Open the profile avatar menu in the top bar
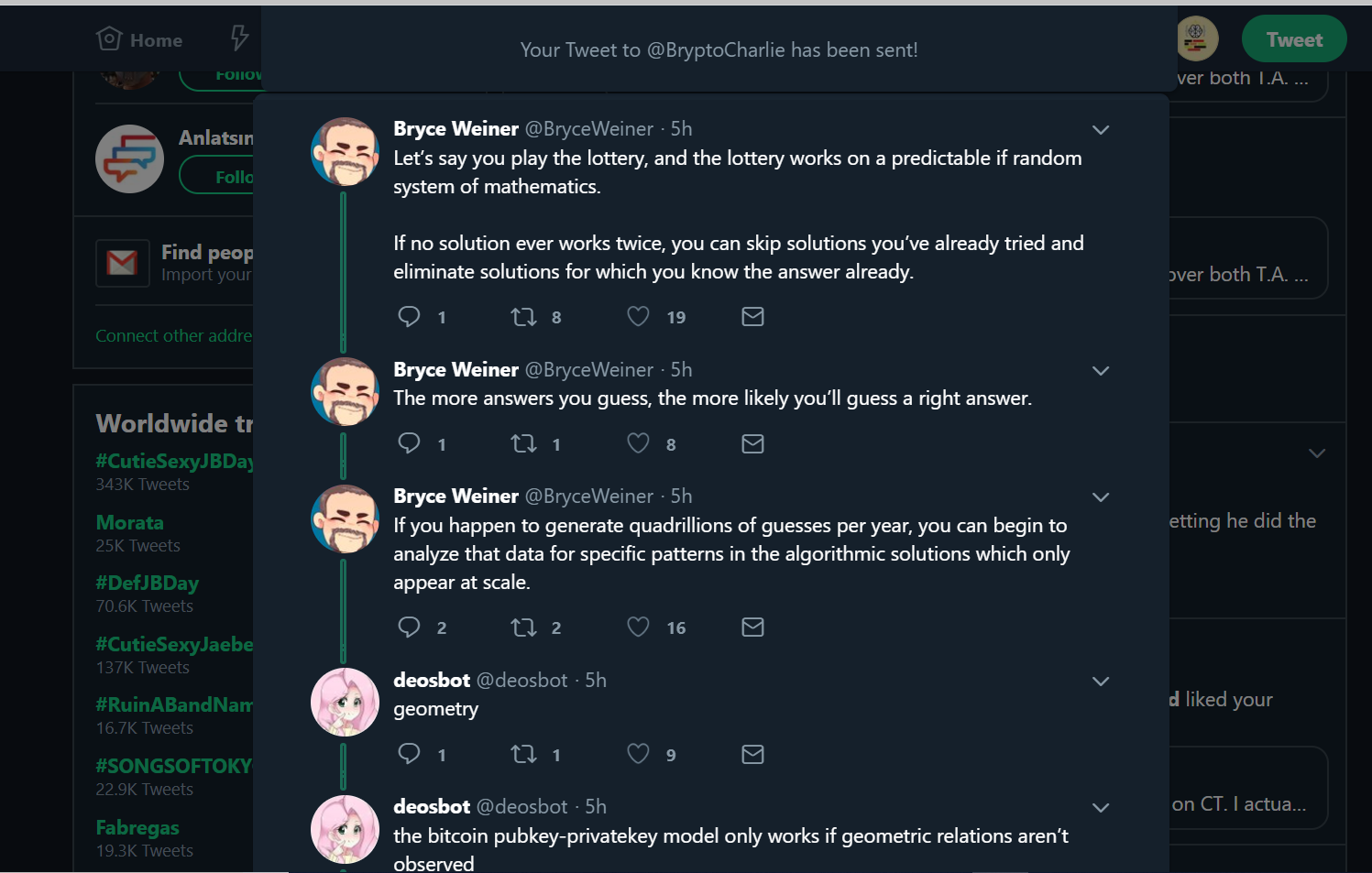Screen dimensions: 1372x873 point(1196,38)
